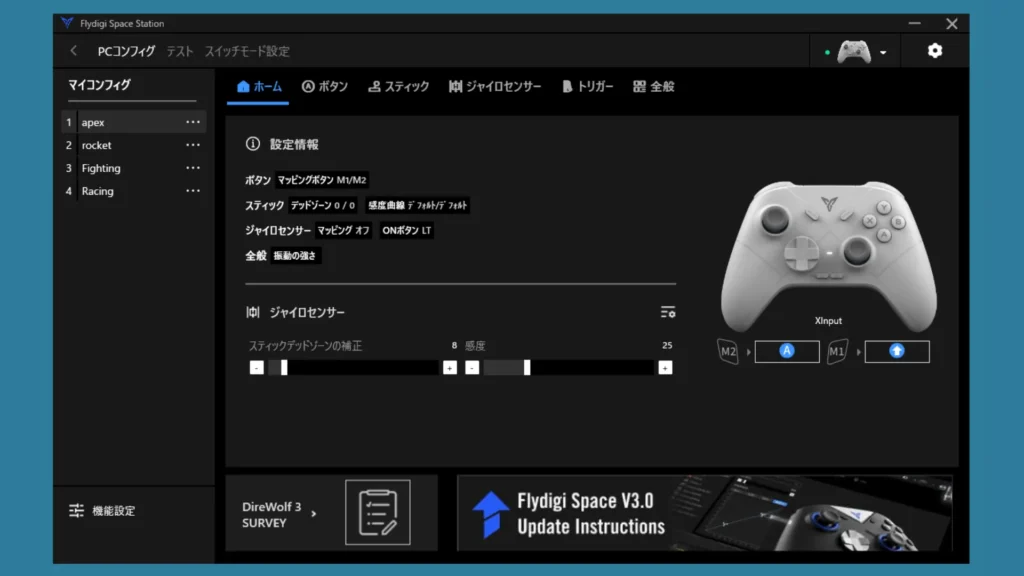The height and width of the screenshot is (576, 1024).
Task: Select the Racing configuration
Action: pyautogui.click(x=134, y=191)
